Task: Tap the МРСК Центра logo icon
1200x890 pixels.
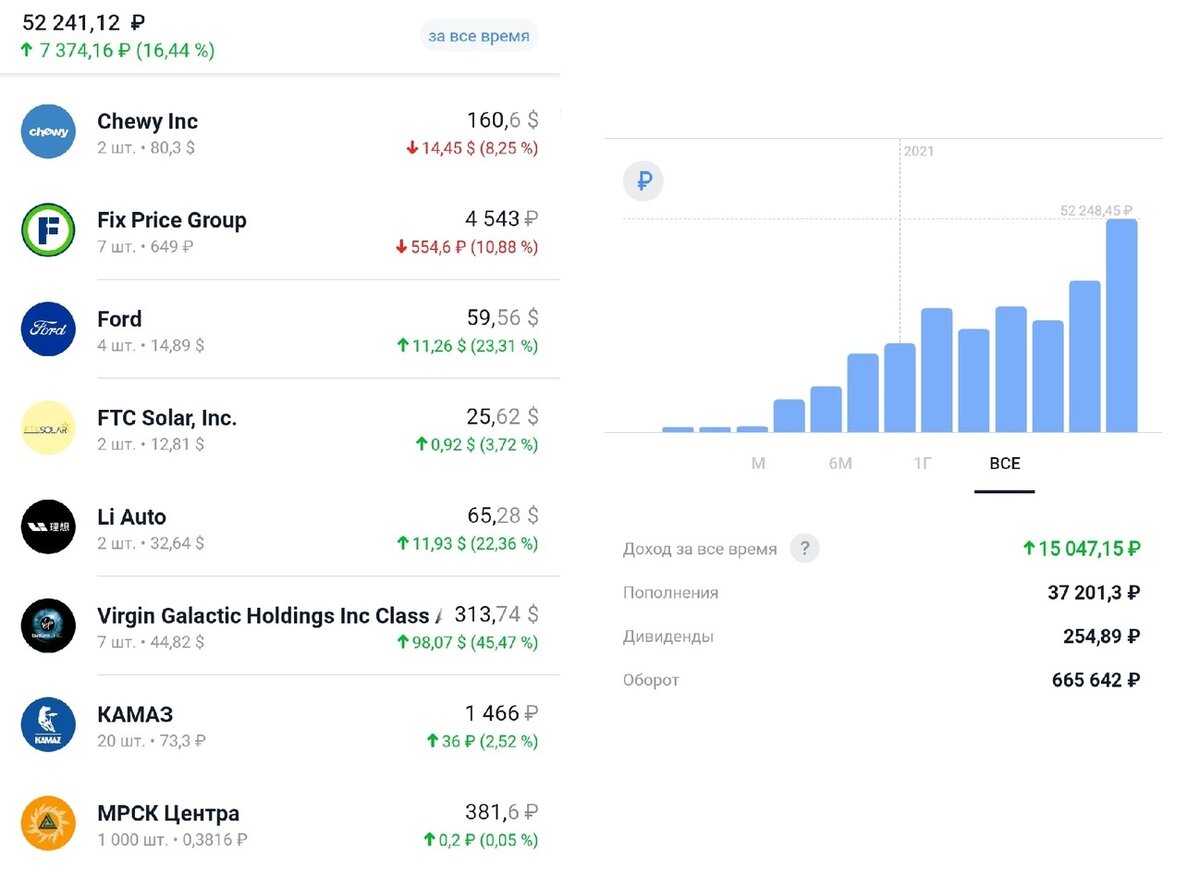Action: pos(48,824)
